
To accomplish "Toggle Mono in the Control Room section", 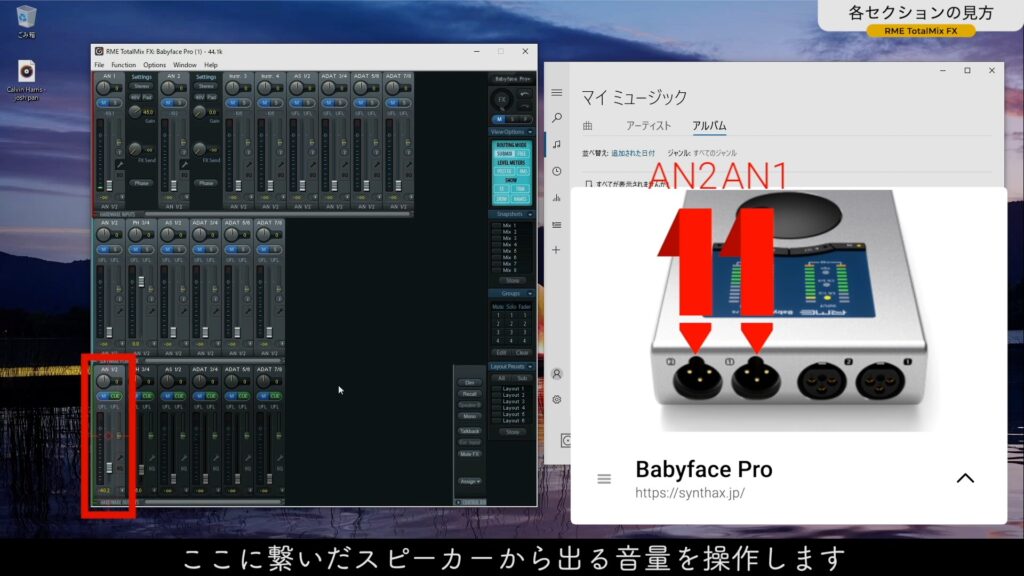I will point(470,417).
